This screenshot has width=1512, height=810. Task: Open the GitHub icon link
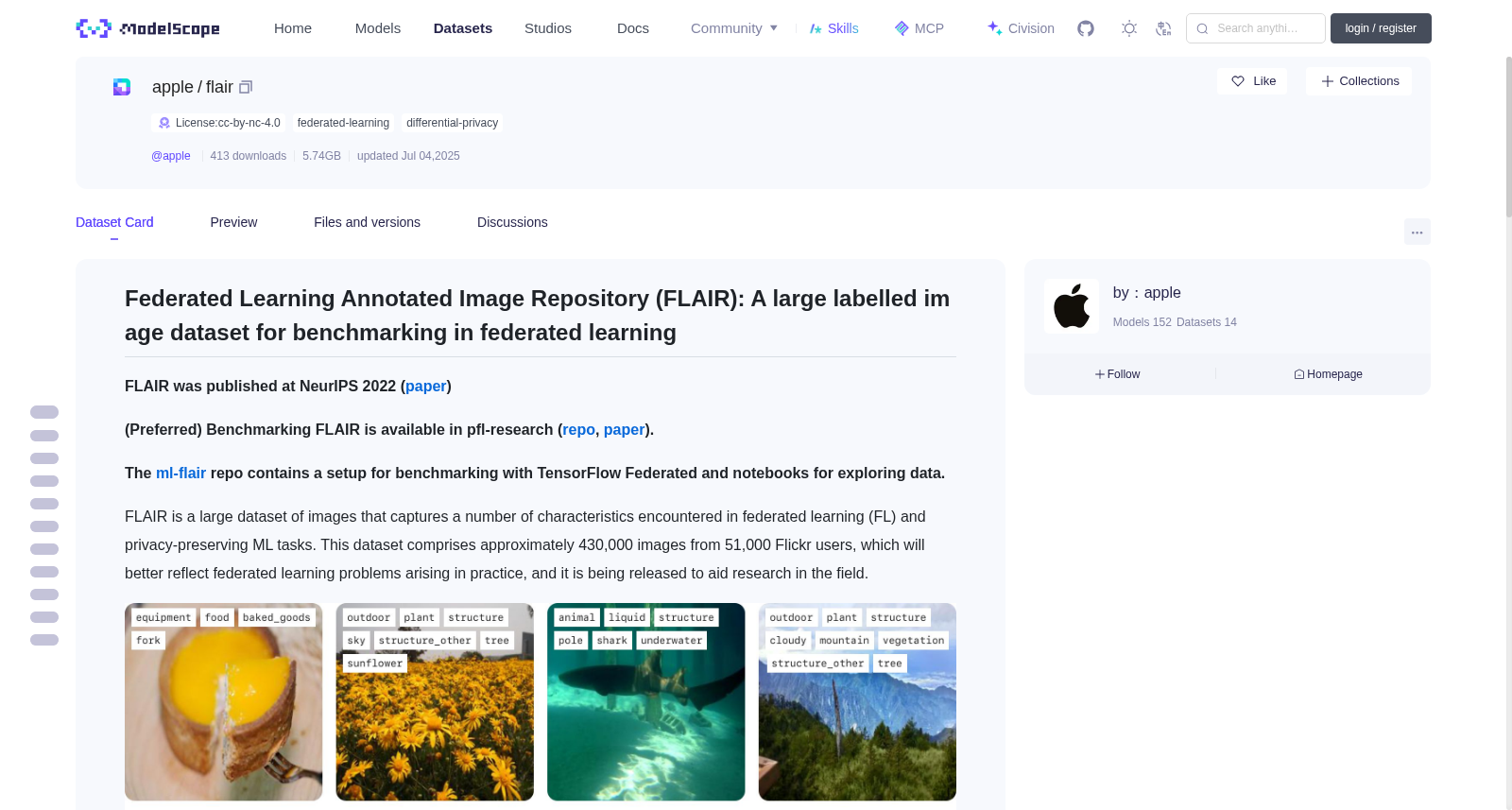[1086, 28]
